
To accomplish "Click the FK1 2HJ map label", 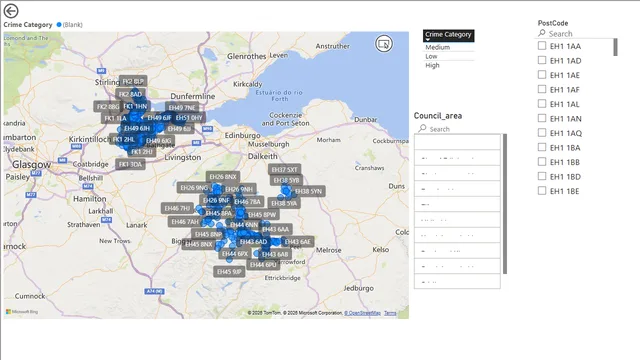I will point(142,152).
